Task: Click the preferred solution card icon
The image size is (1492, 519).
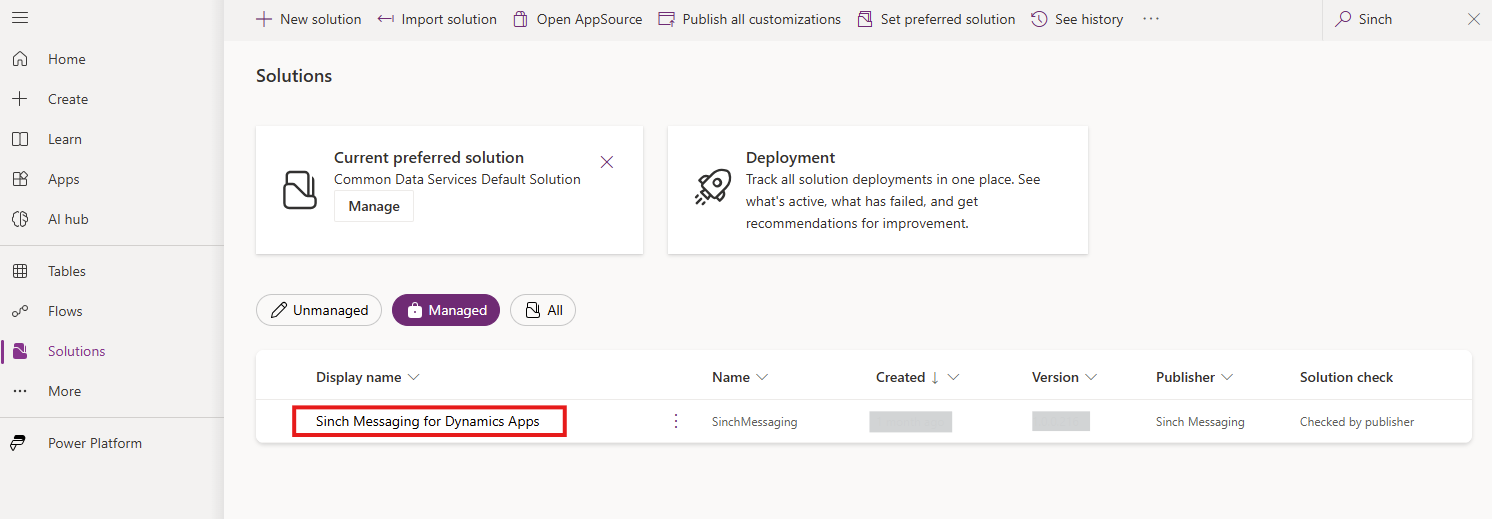Action: pos(299,190)
